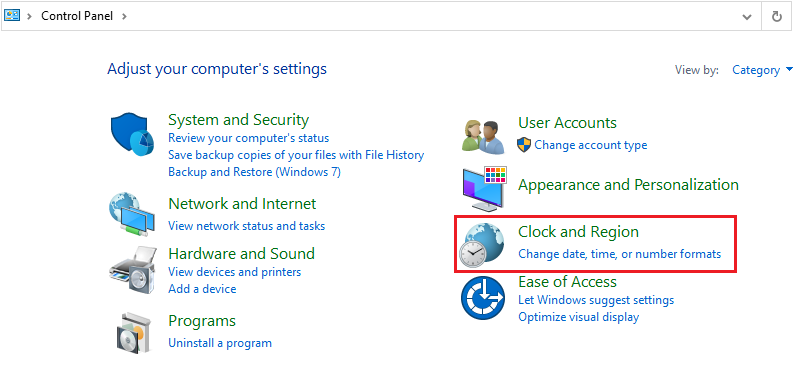
Task: Select Control Panel breadcrumb item
Action: click(78, 16)
